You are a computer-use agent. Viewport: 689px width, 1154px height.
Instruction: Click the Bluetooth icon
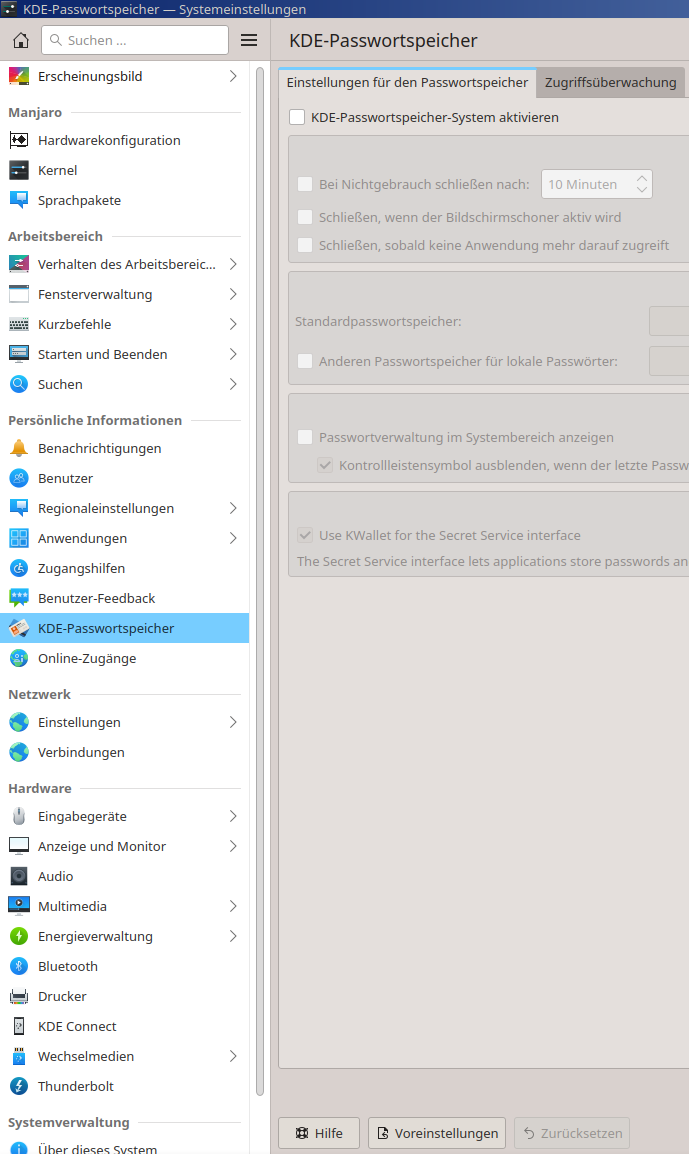[19, 966]
